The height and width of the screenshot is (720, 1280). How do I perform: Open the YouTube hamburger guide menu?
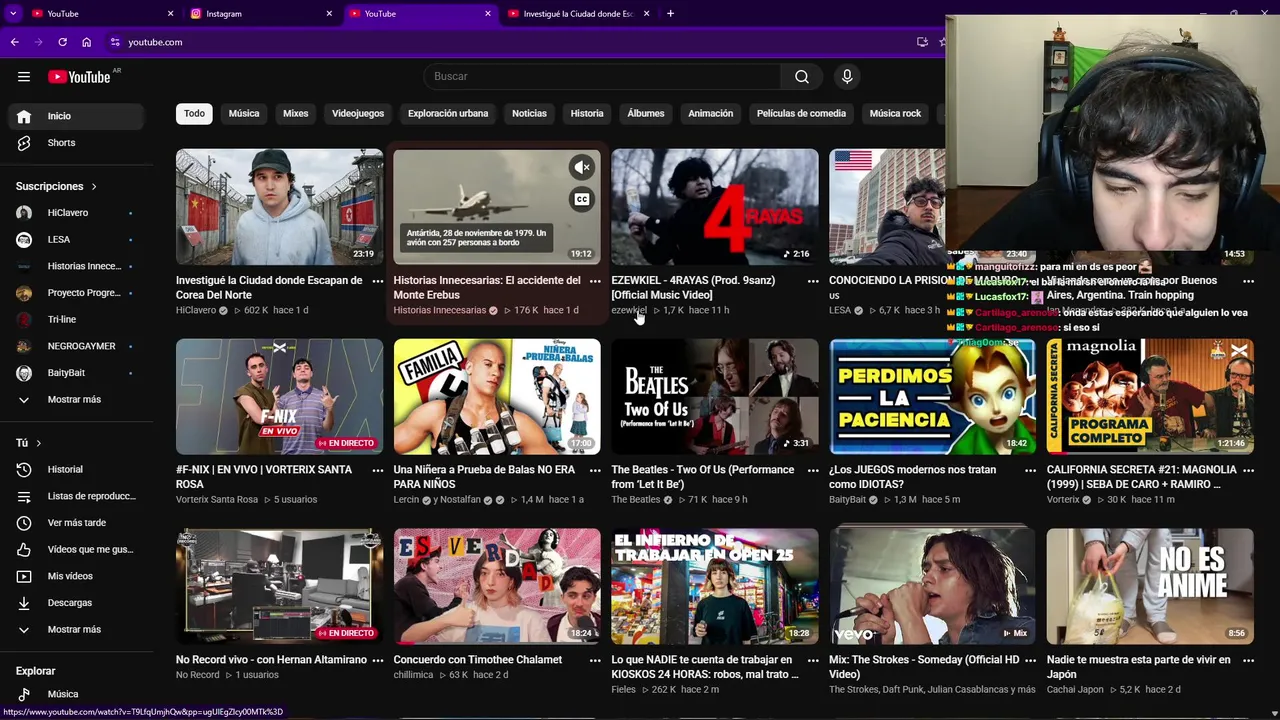(24, 76)
